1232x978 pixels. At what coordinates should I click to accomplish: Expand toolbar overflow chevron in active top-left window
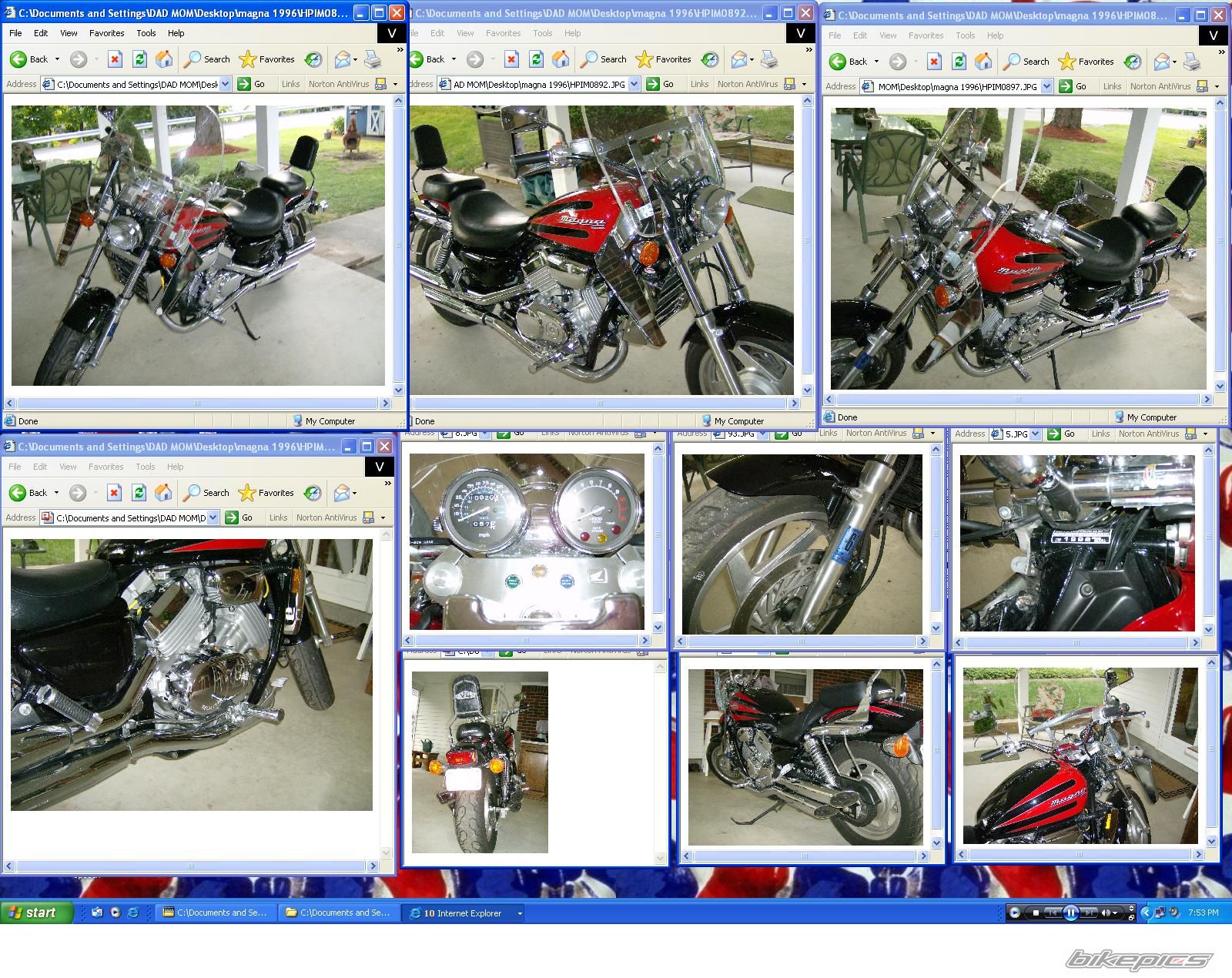[x=400, y=50]
